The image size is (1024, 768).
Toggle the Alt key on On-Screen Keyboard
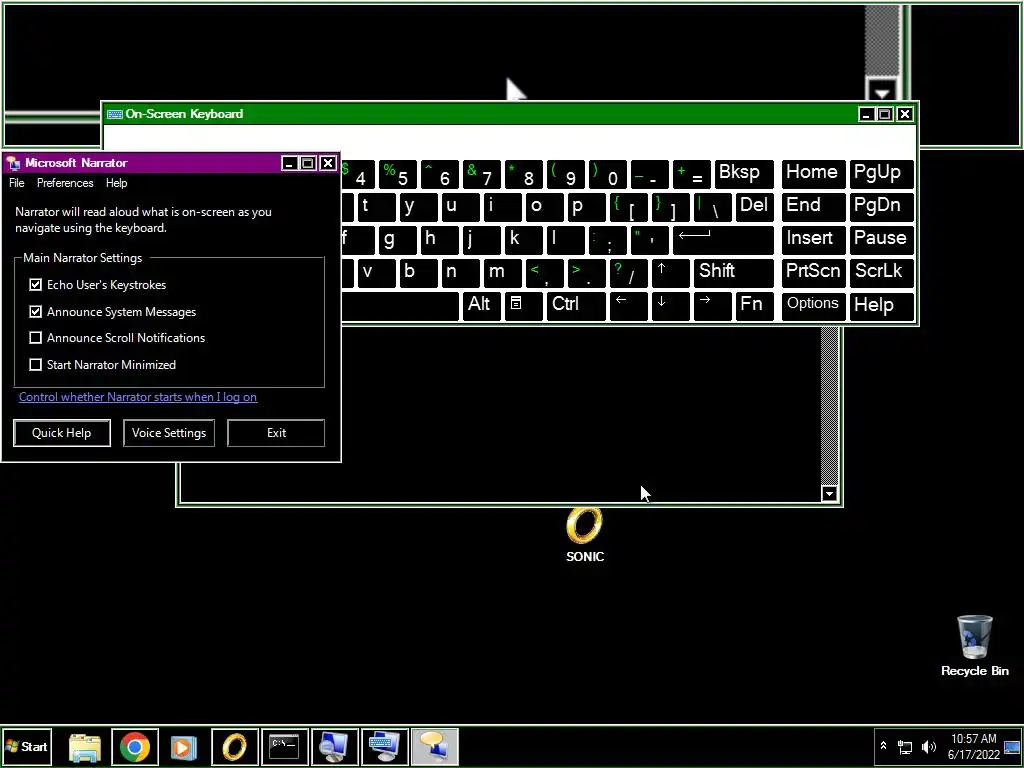[481, 305]
